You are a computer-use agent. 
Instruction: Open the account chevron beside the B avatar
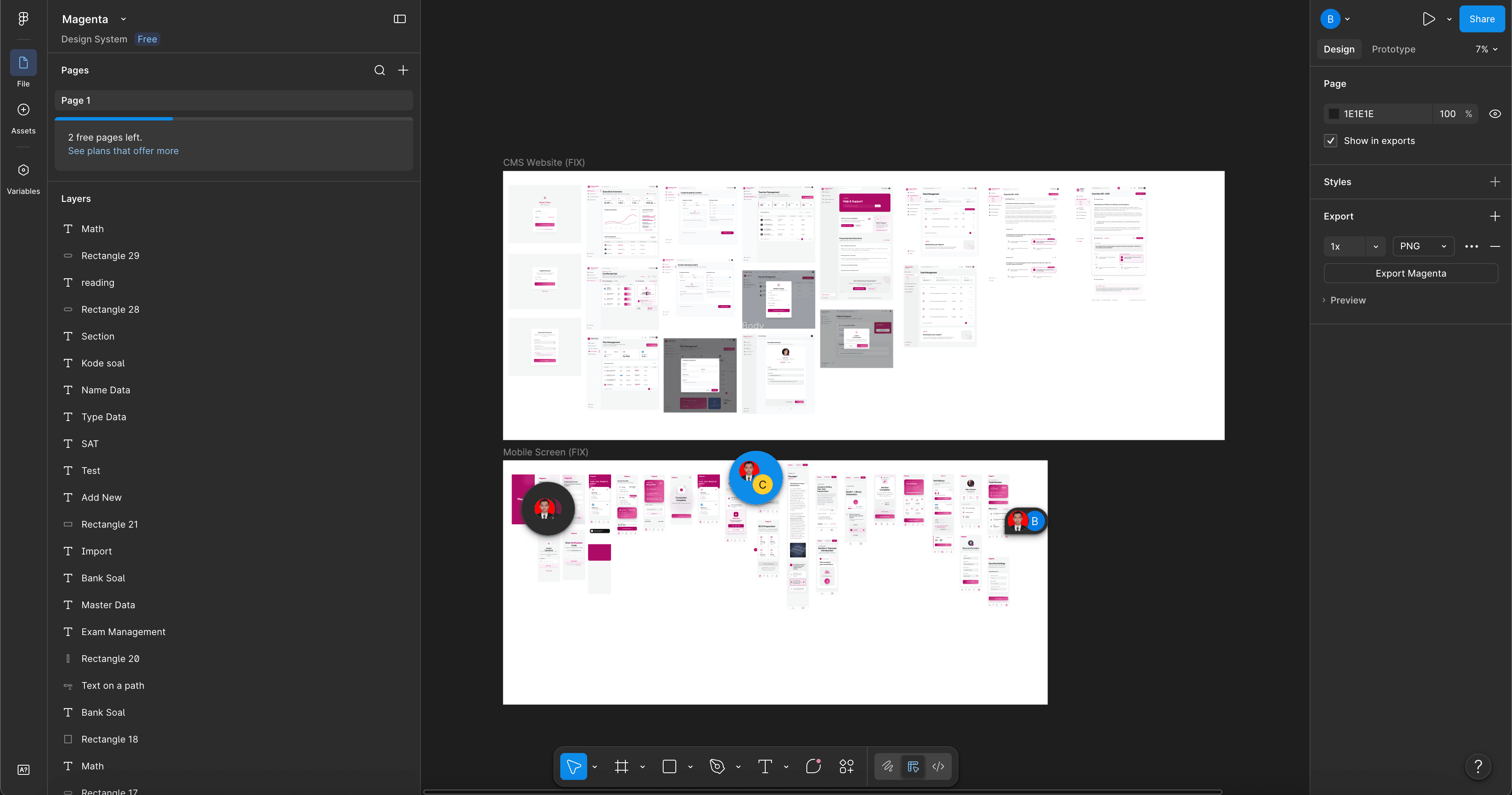coord(1347,19)
